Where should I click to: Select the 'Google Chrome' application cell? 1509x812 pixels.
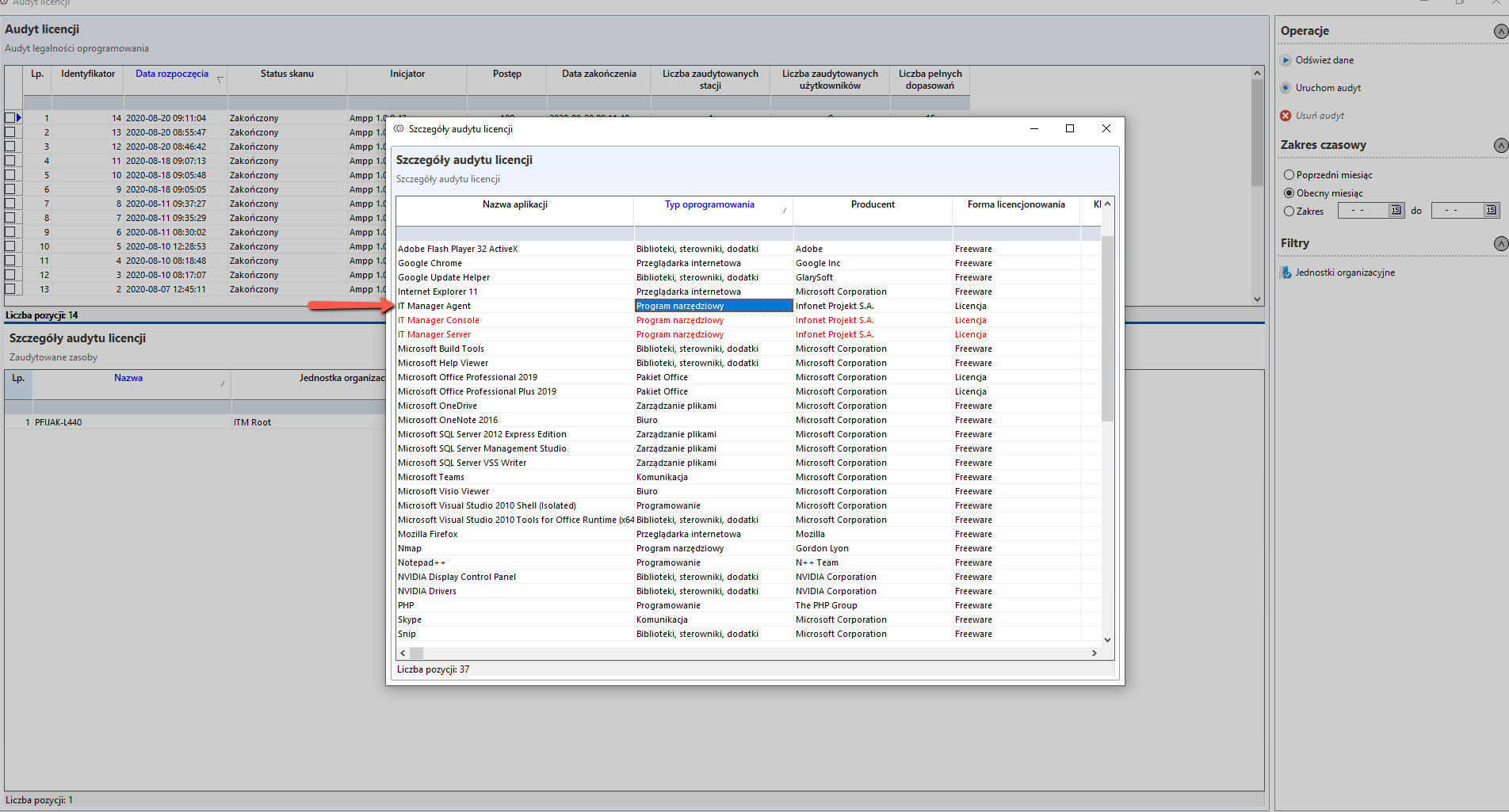click(x=515, y=263)
